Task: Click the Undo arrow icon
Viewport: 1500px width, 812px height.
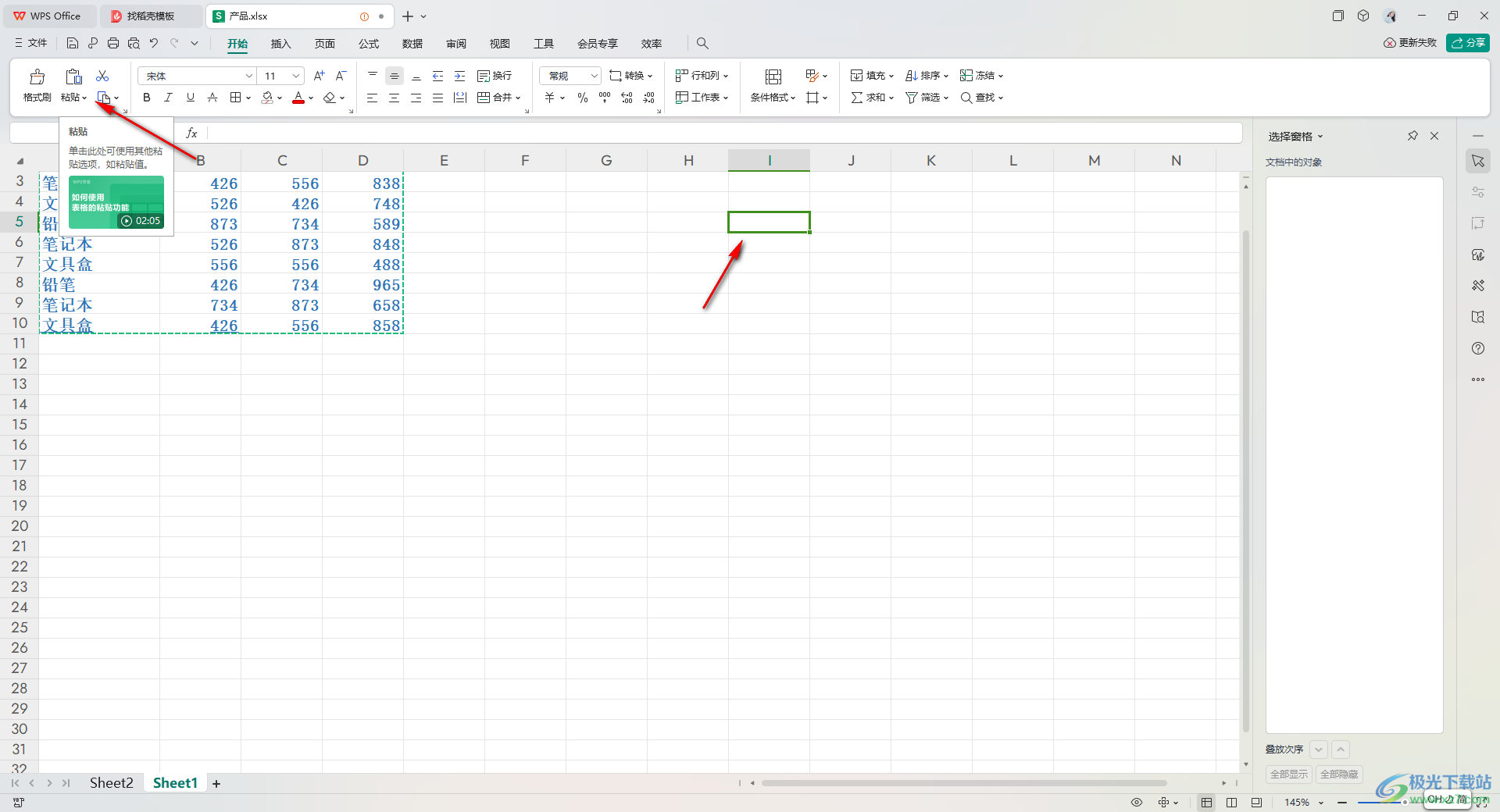Action: click(x=154, y=44)
